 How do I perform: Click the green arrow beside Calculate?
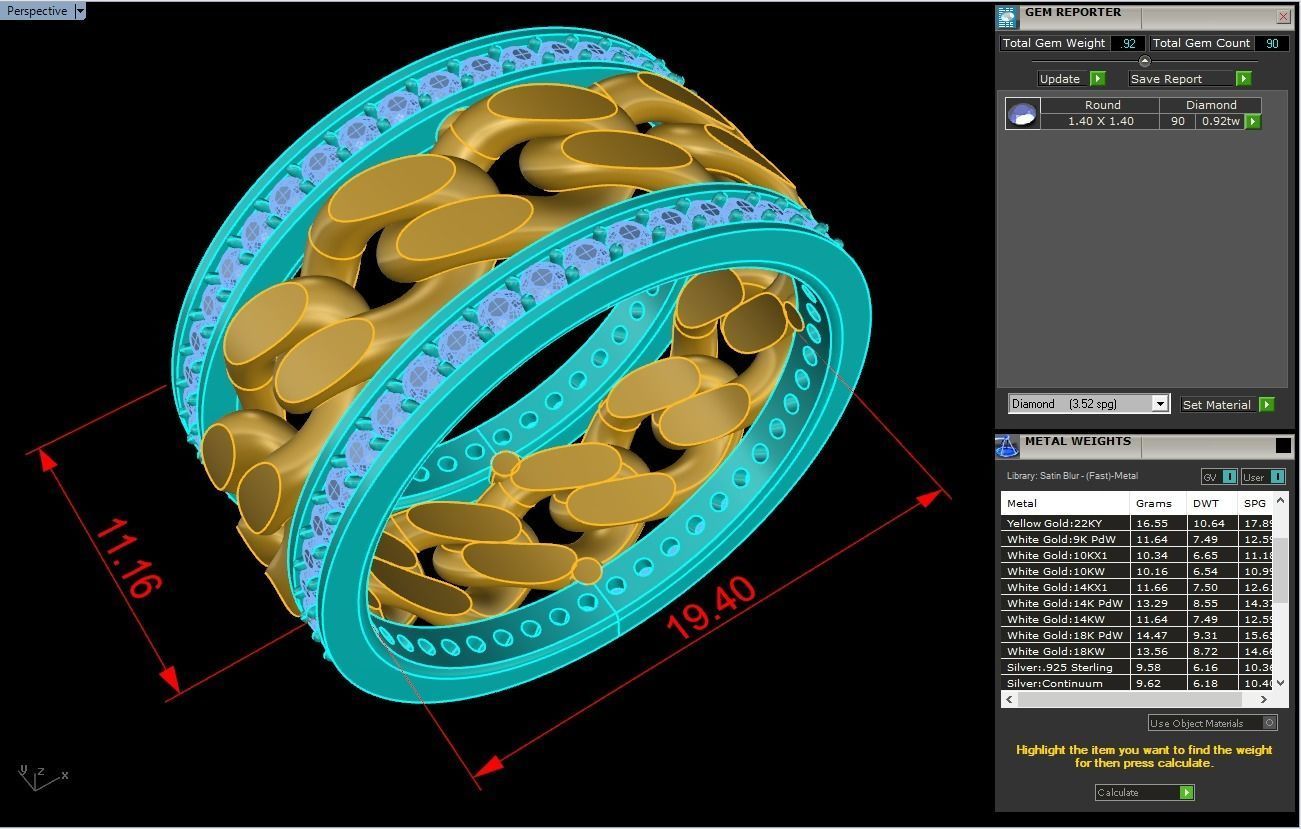[1186, 793]
